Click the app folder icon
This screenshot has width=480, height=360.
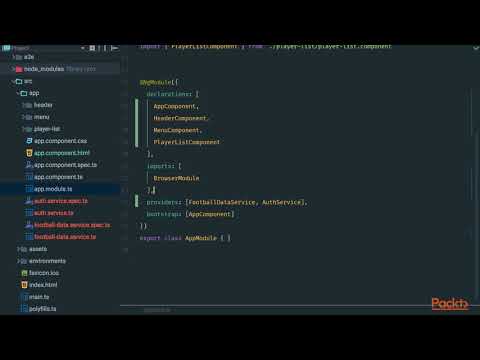24,93
